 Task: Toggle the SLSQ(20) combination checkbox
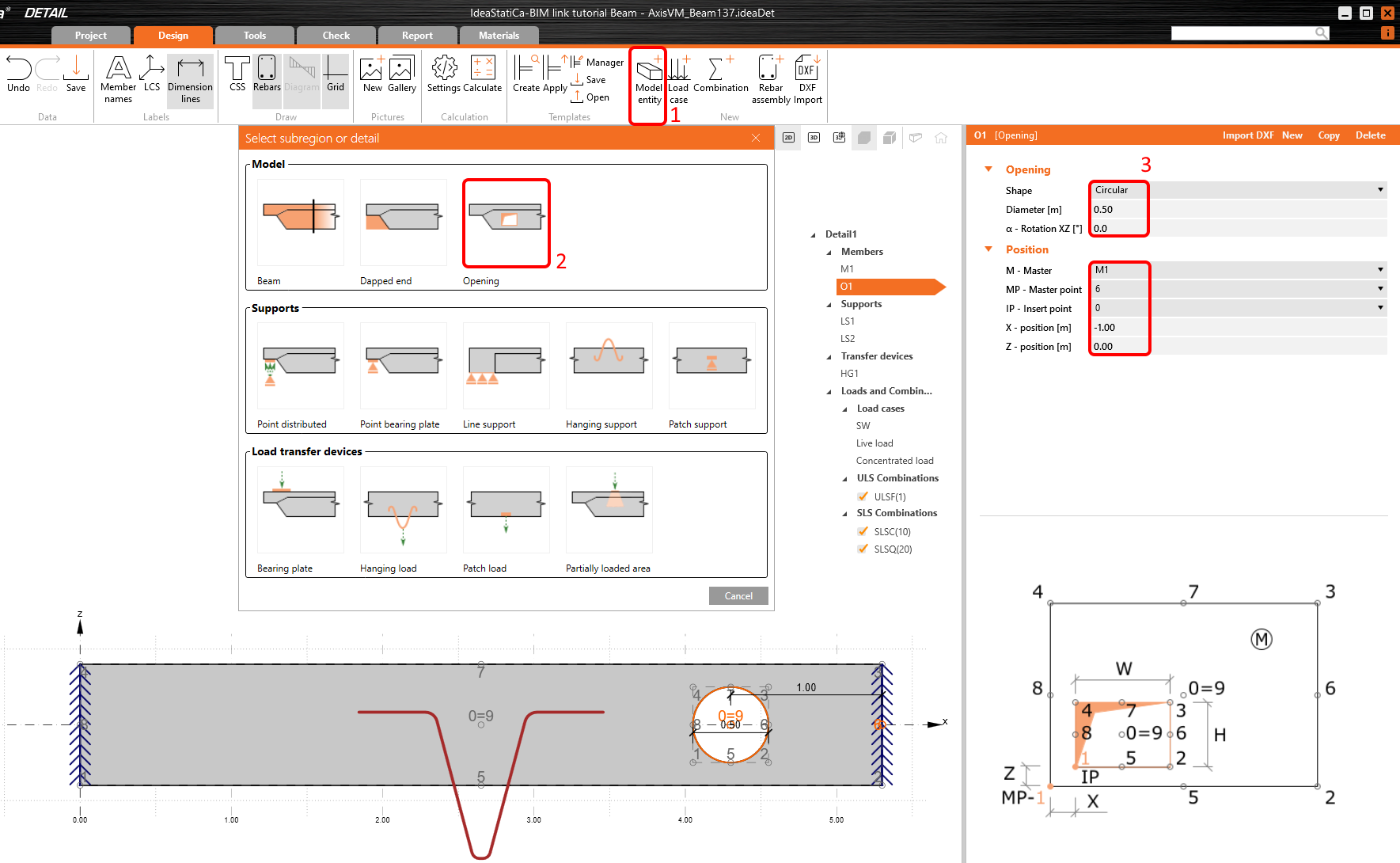point(863,549)
